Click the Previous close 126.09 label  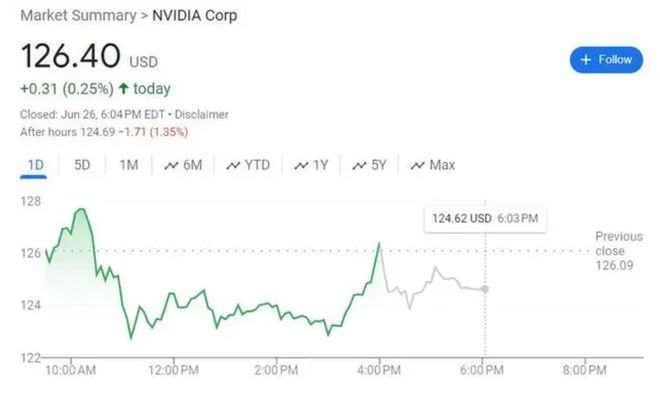[x=618, y=251]
